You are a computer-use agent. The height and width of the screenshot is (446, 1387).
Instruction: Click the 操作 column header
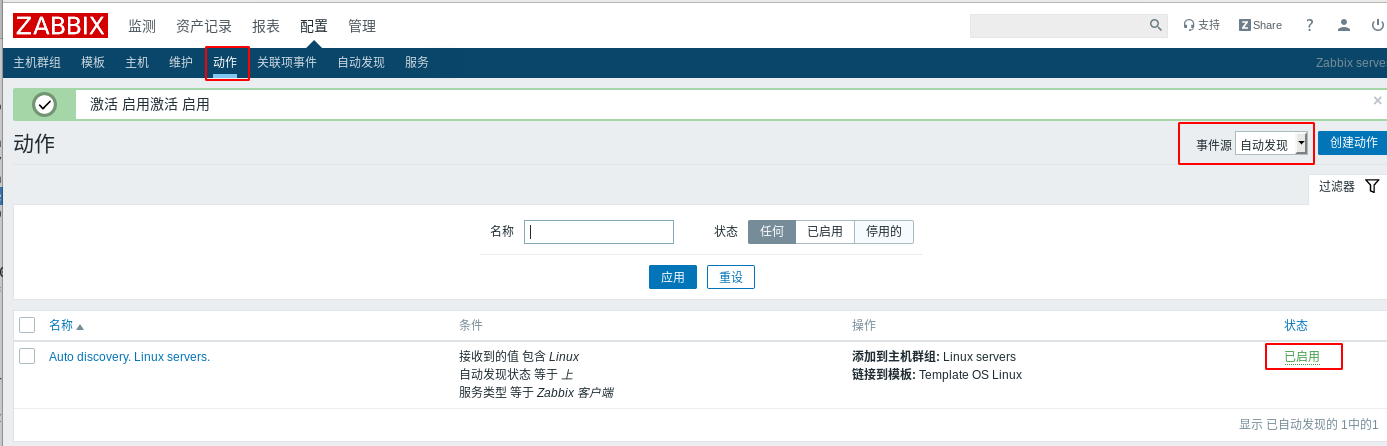coord(864,325)
